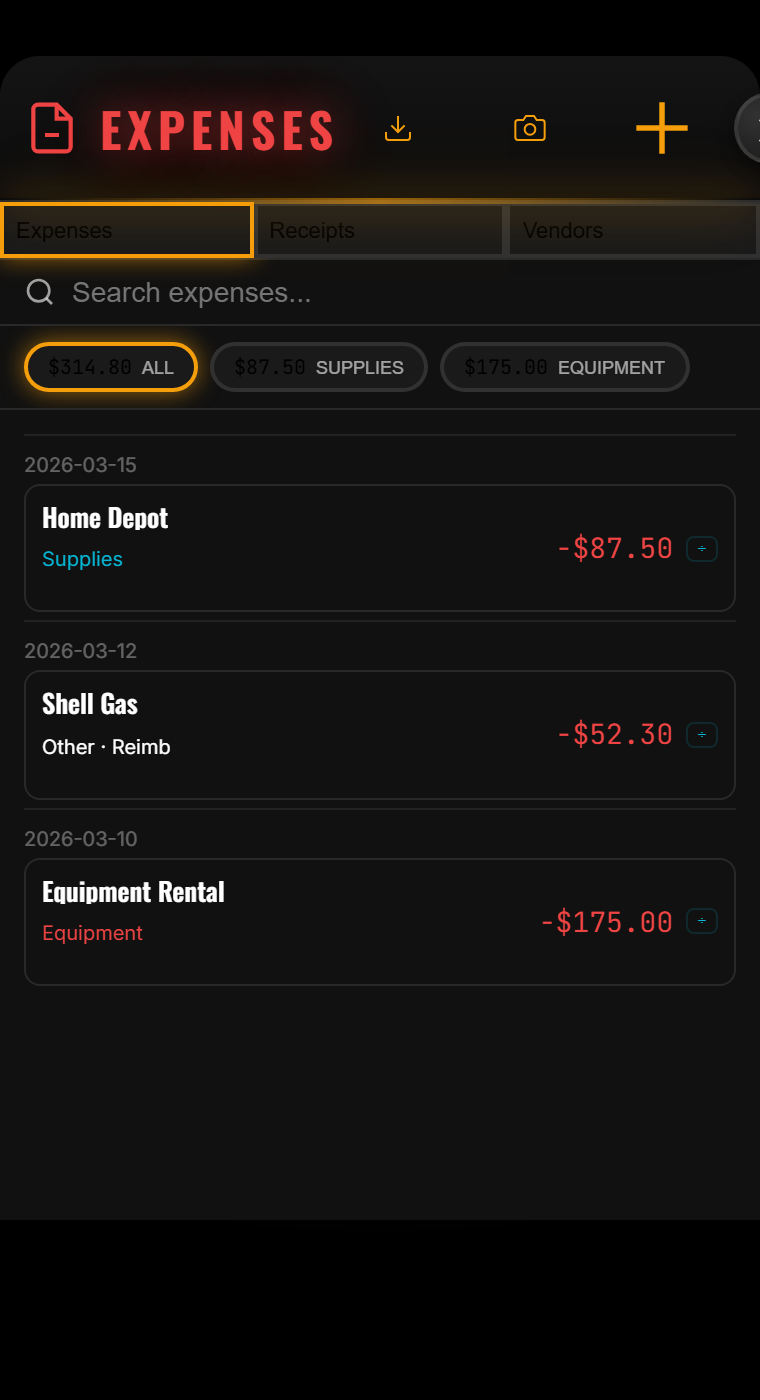Viewport: 760px width, 1400px height.
Task: Open the Vendors tab
Action: click(632, 231)
